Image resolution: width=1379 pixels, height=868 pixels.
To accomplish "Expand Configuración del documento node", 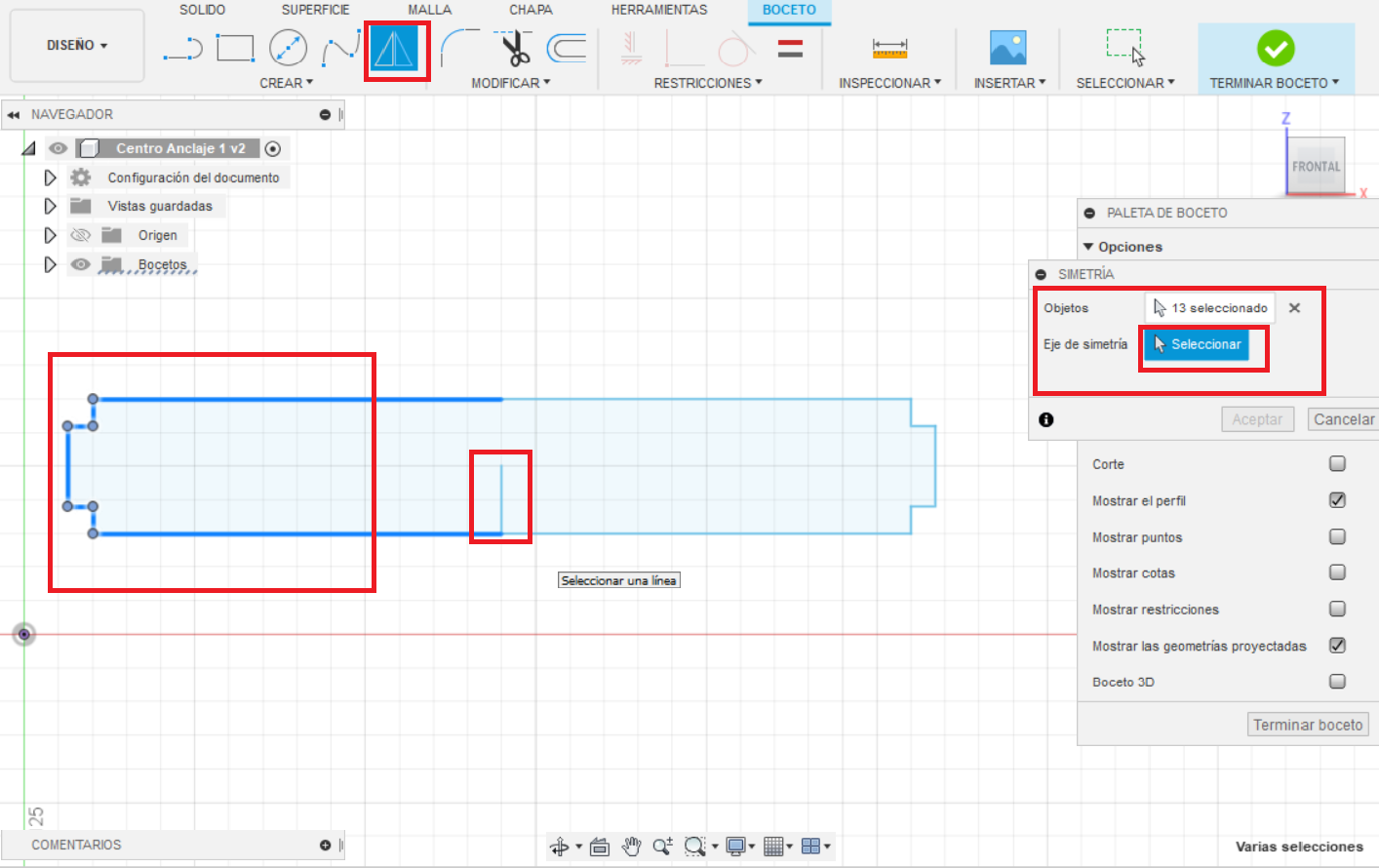I will (50, 178).
